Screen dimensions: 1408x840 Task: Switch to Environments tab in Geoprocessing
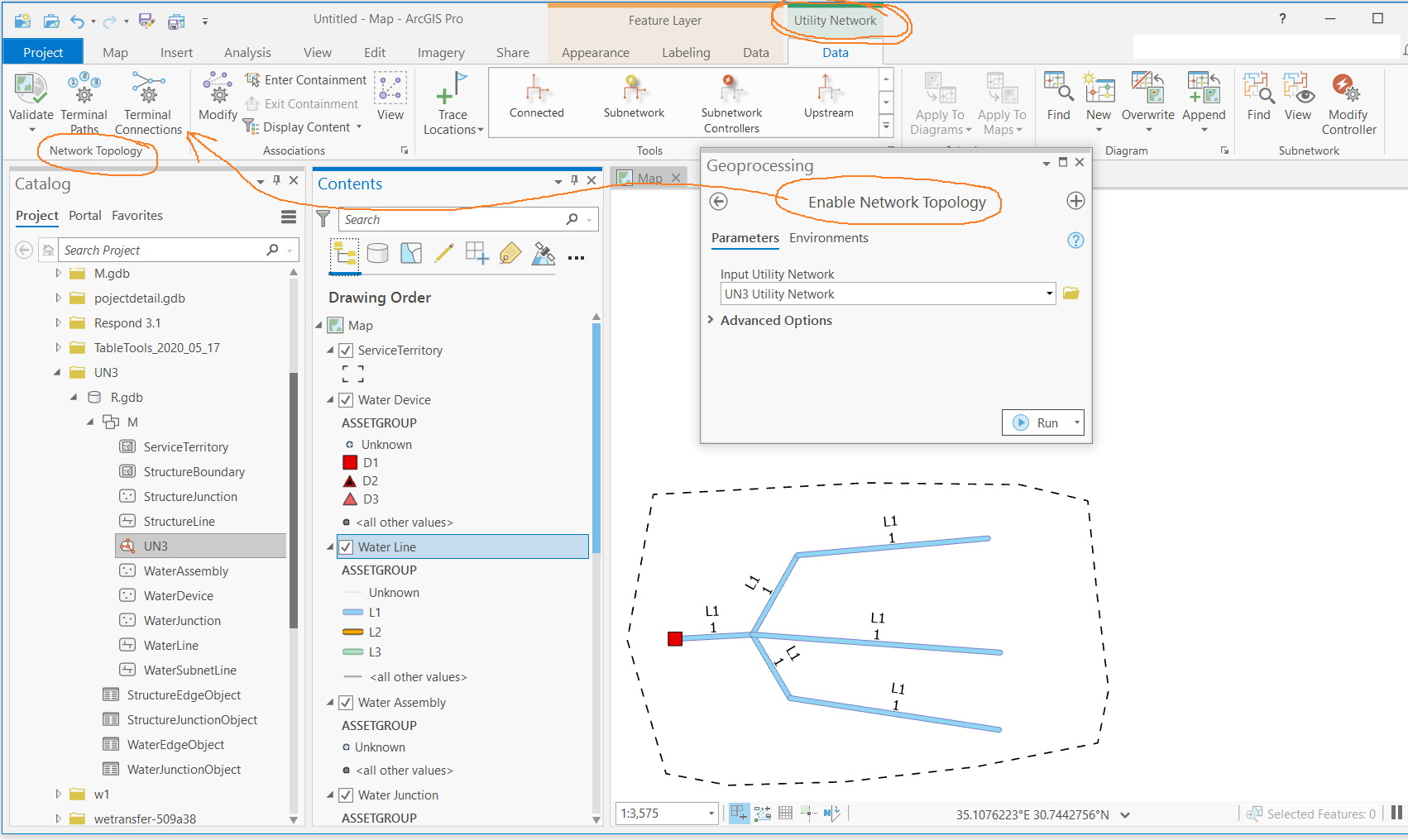click(828, 238)
